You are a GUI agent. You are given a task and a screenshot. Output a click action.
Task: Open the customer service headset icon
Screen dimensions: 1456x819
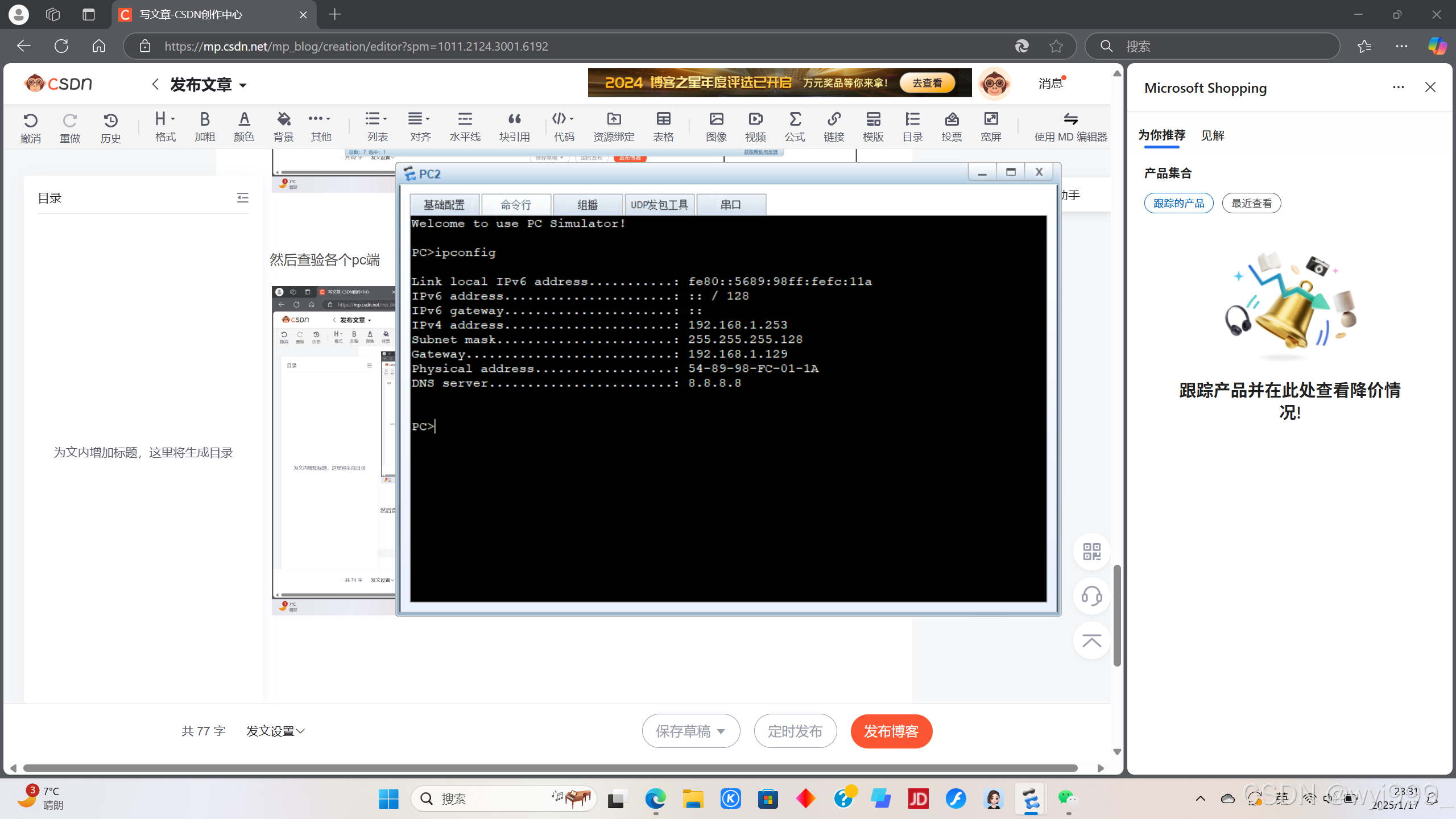[1091, 596]
